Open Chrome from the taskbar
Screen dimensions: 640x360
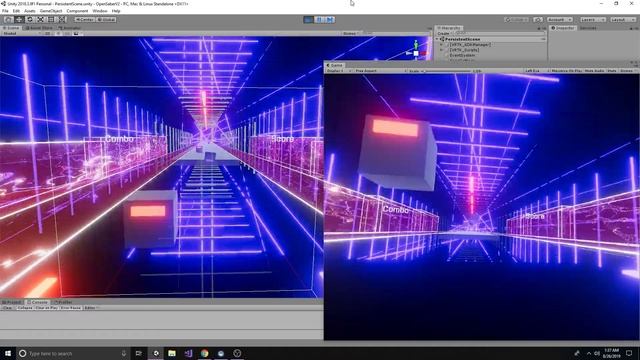coord(204,353)
